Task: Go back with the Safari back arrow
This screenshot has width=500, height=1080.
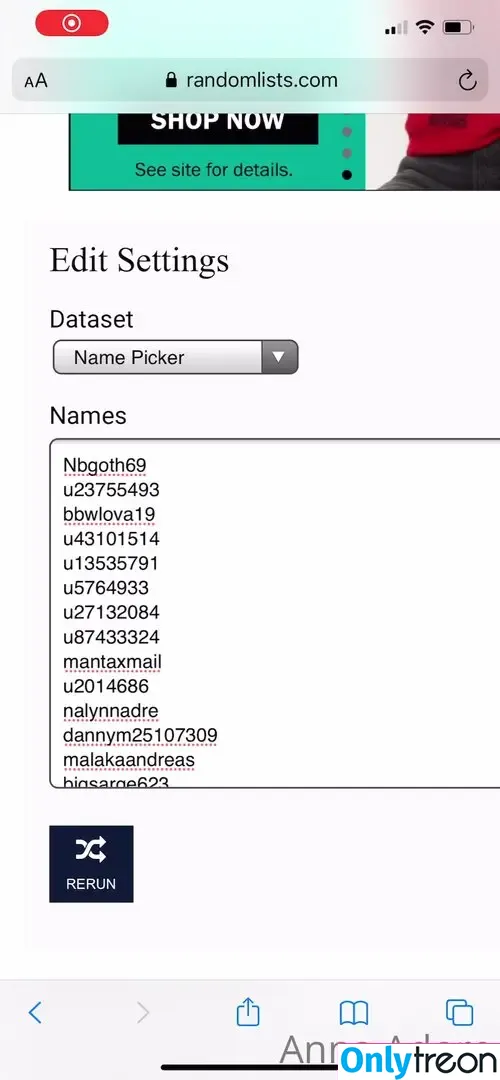Action: (x=35, y=1012)
